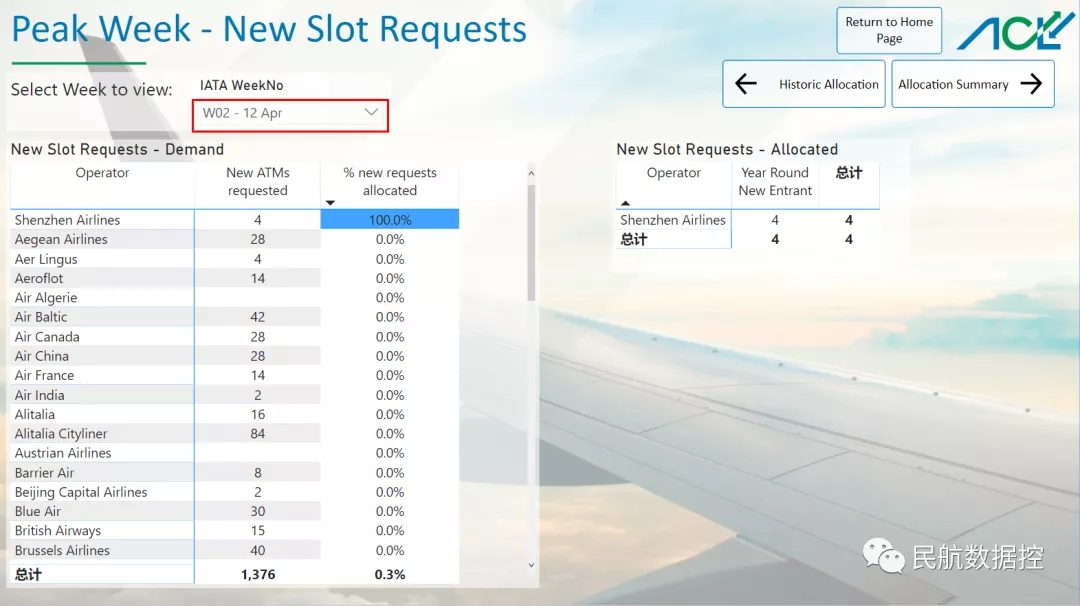Screen dimensions: 1080x606
Task: Click the 0.3% total allocated value
Action: click(x=390, y=574)
